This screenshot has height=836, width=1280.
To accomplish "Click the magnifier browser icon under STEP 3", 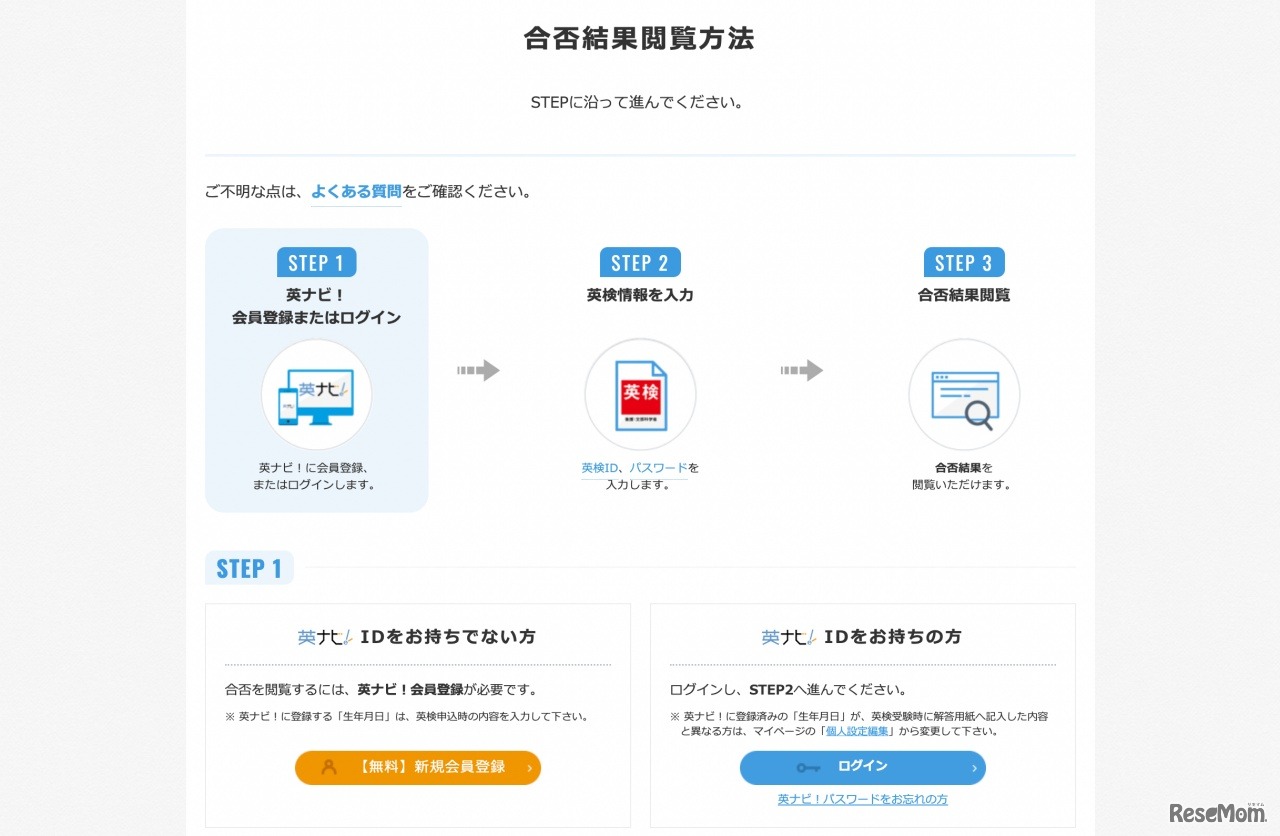I will [x=963, y=394].
